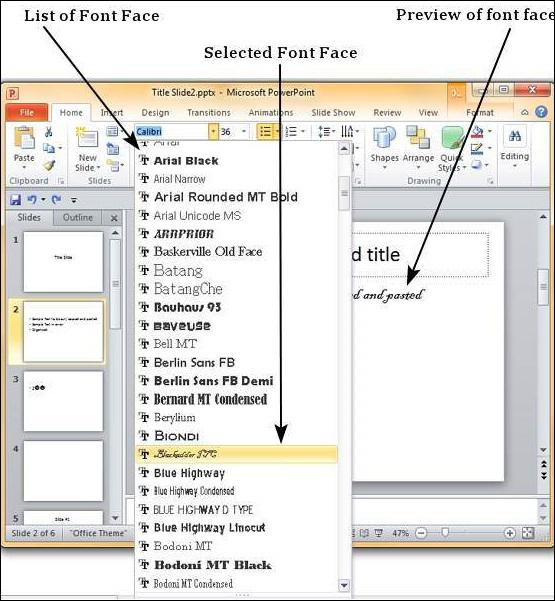The width and height of the screenshot is (555, 601).
Task: Open the Shapes gallery icon
Action: coord(384,138)
